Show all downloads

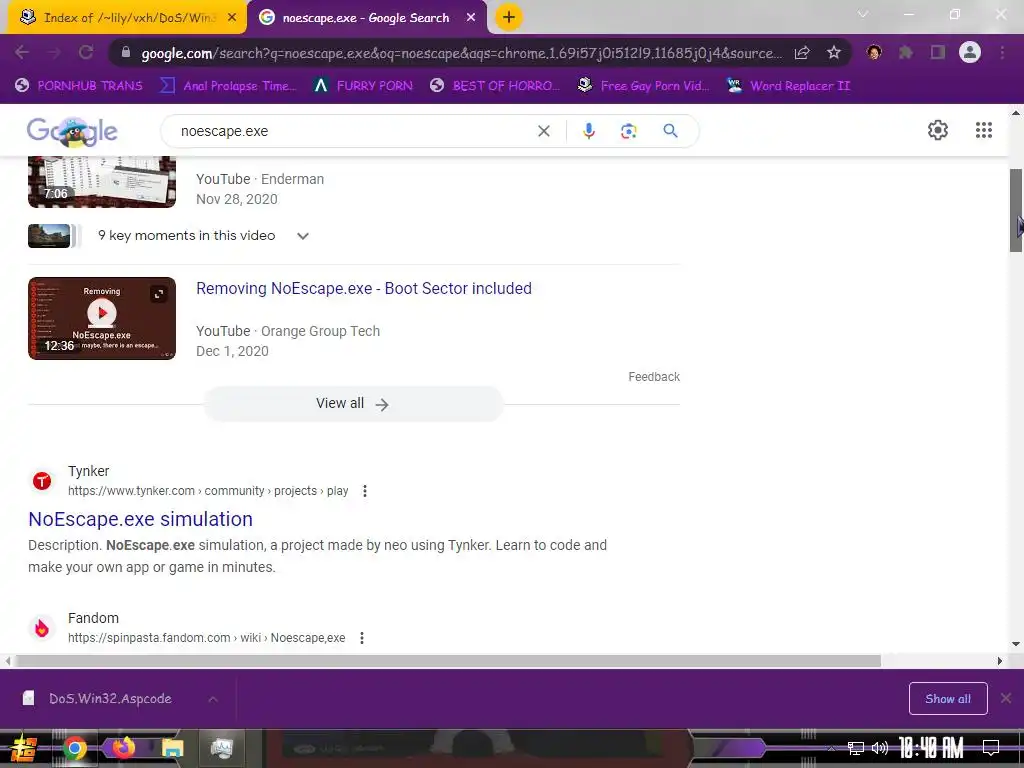(948, 699)
